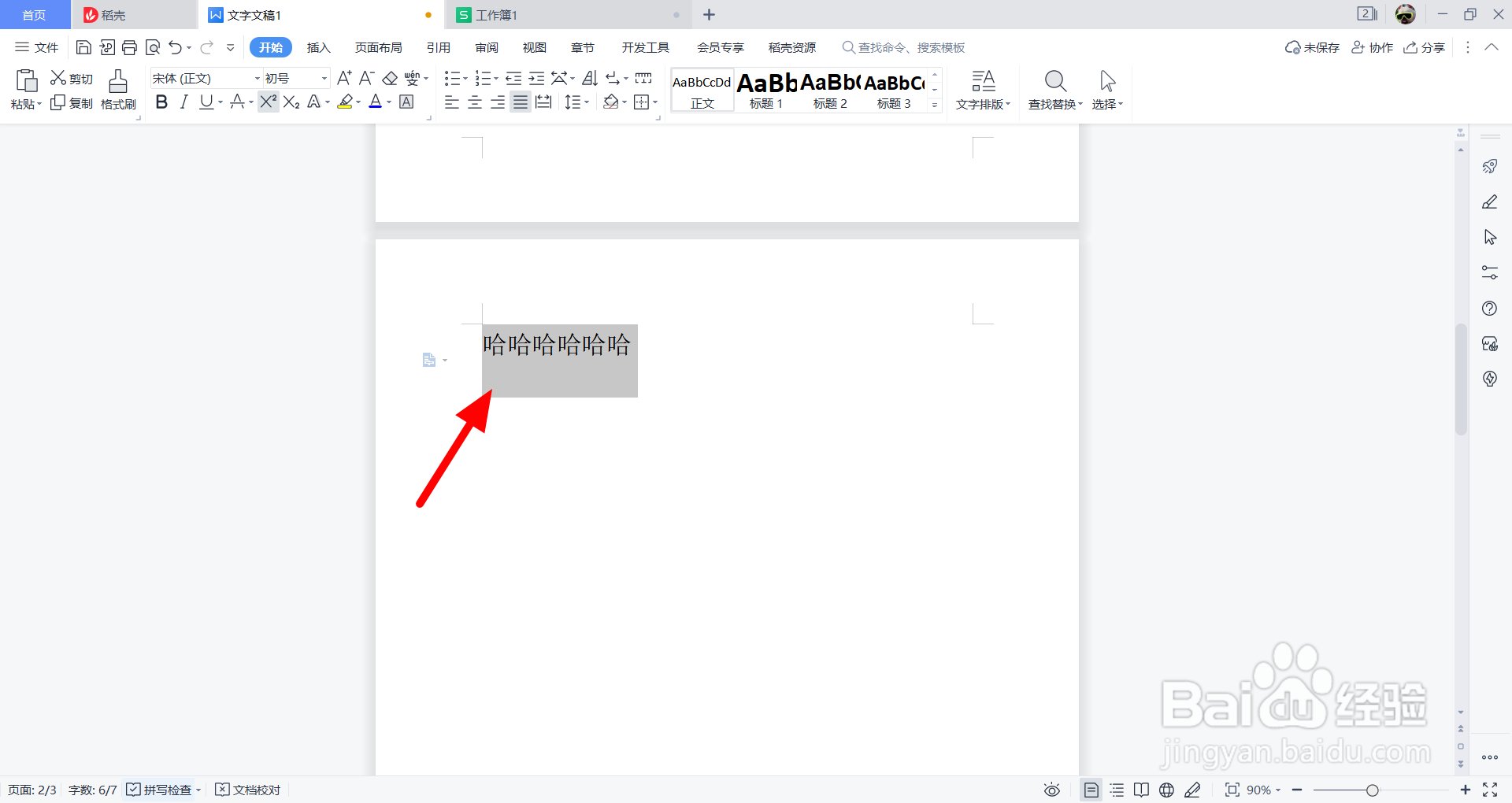Open 查找替换 find and replace

1055,90
